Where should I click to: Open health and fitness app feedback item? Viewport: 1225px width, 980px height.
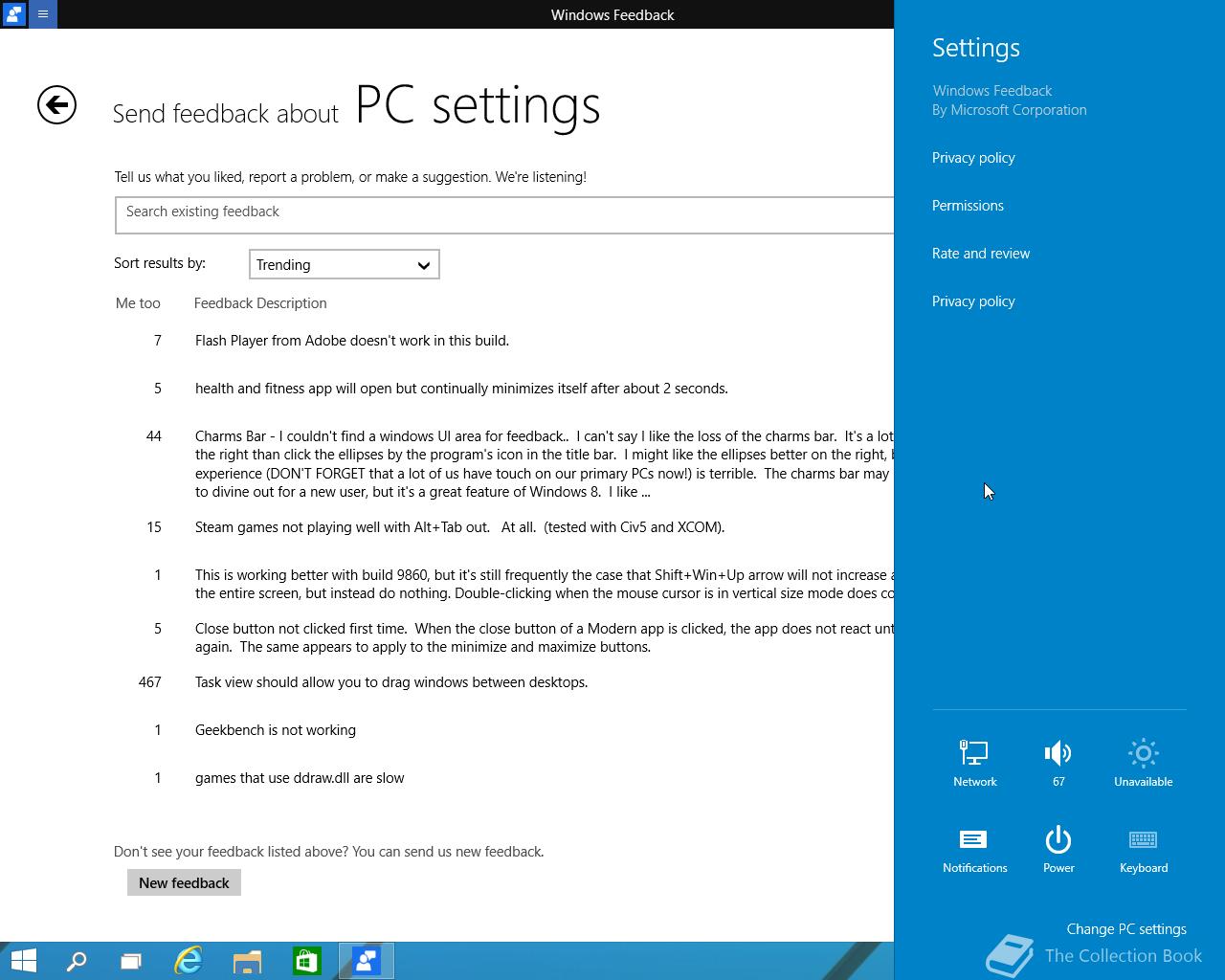(x=461, y=389)
